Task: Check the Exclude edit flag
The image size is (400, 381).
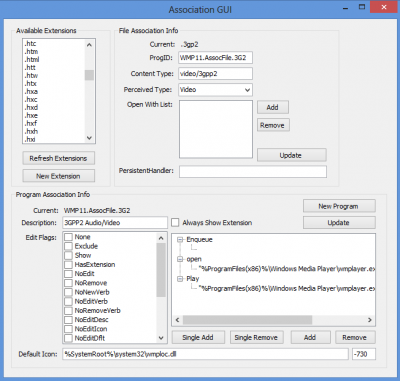Action: tap(68, 246)
